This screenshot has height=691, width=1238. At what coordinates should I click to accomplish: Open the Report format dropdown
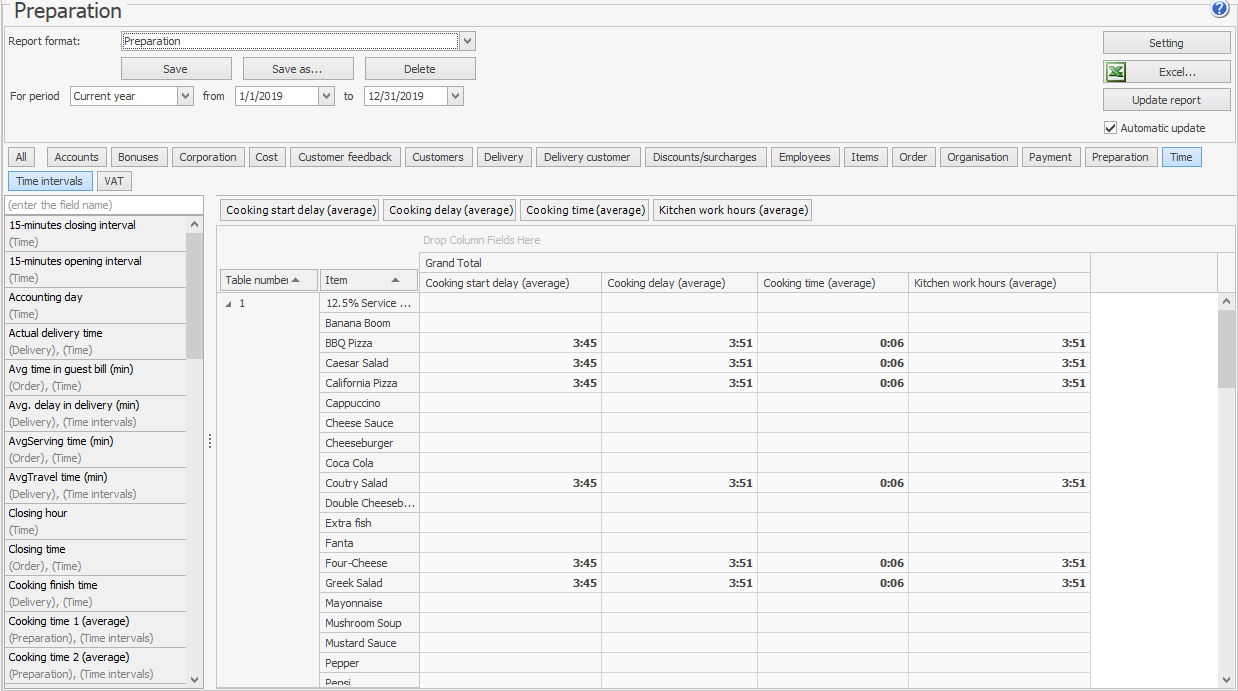pyautogui.click(x=468, y=41)
